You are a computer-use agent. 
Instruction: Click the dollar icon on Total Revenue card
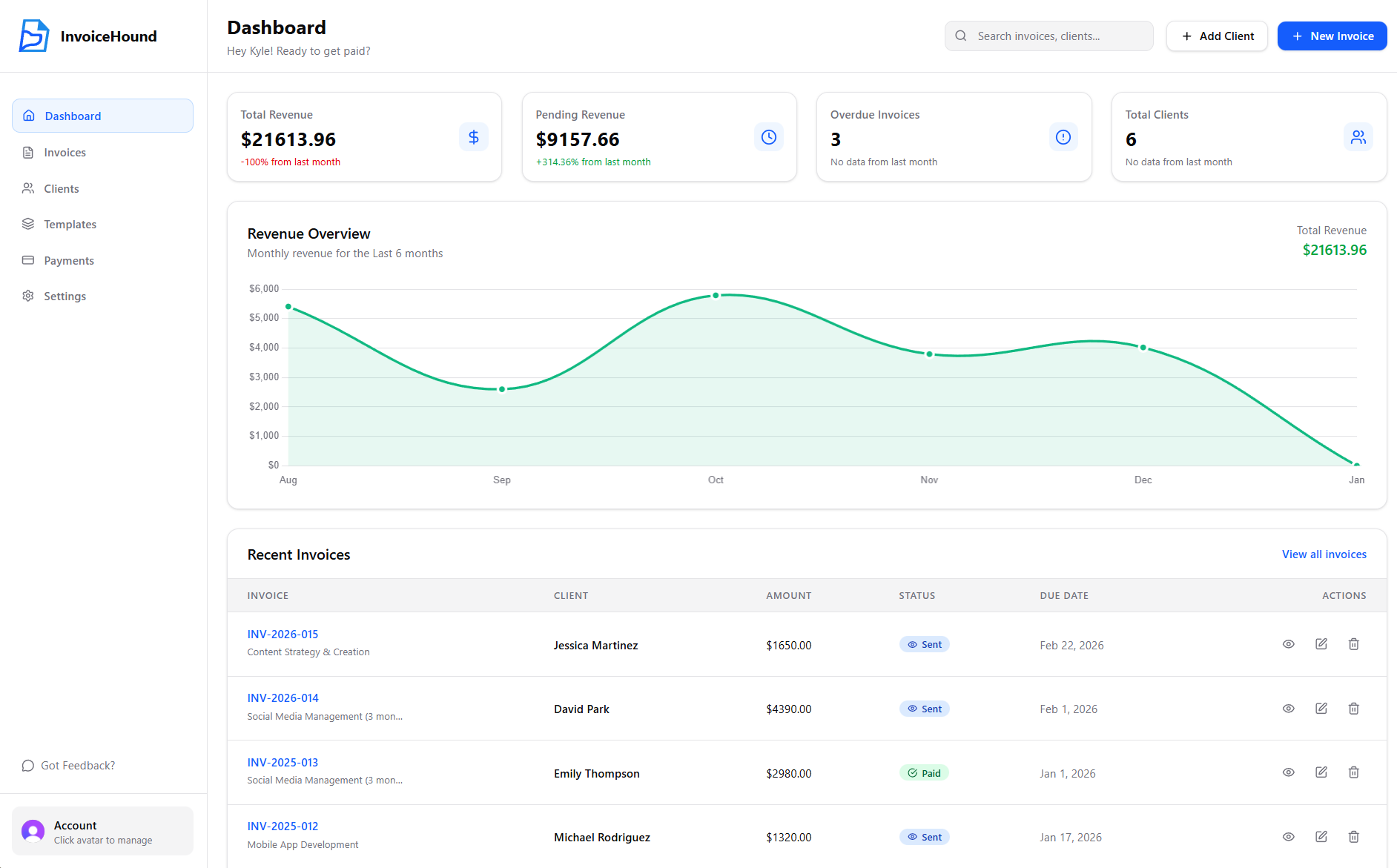[x=474, y=137]
